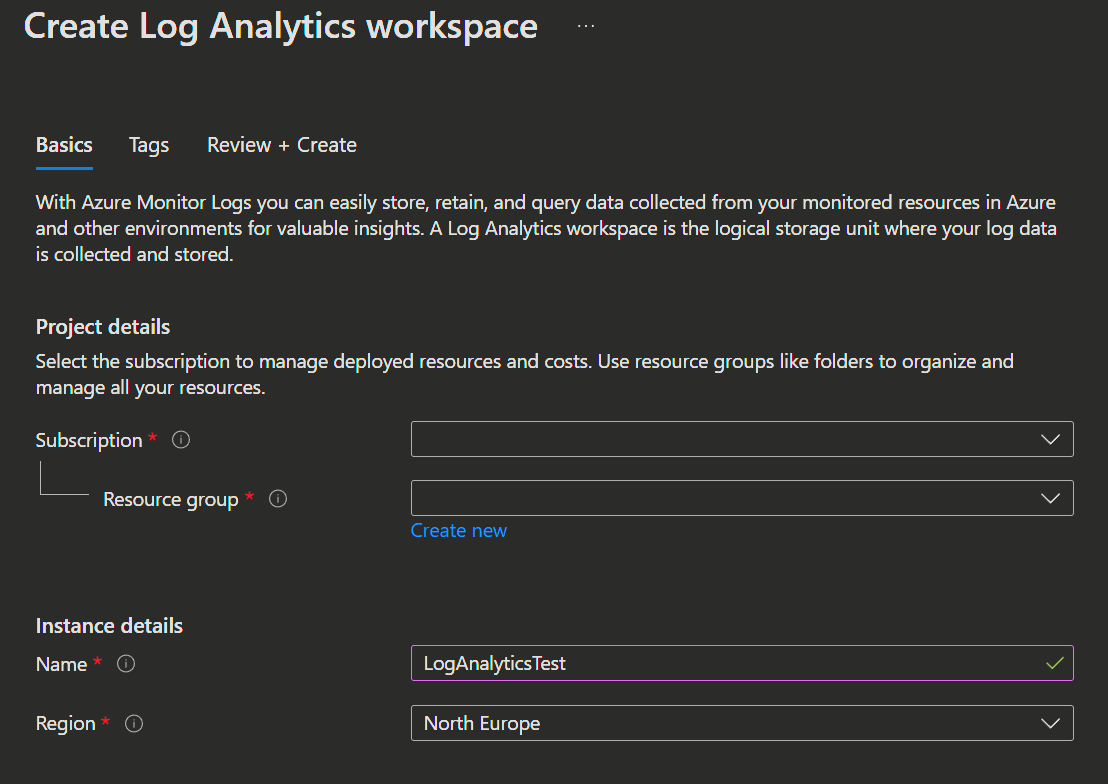Image resolution: width=1108 pixels, height=784 pixels.
Task: Click the Instance details heading
Action: (110, 626)
